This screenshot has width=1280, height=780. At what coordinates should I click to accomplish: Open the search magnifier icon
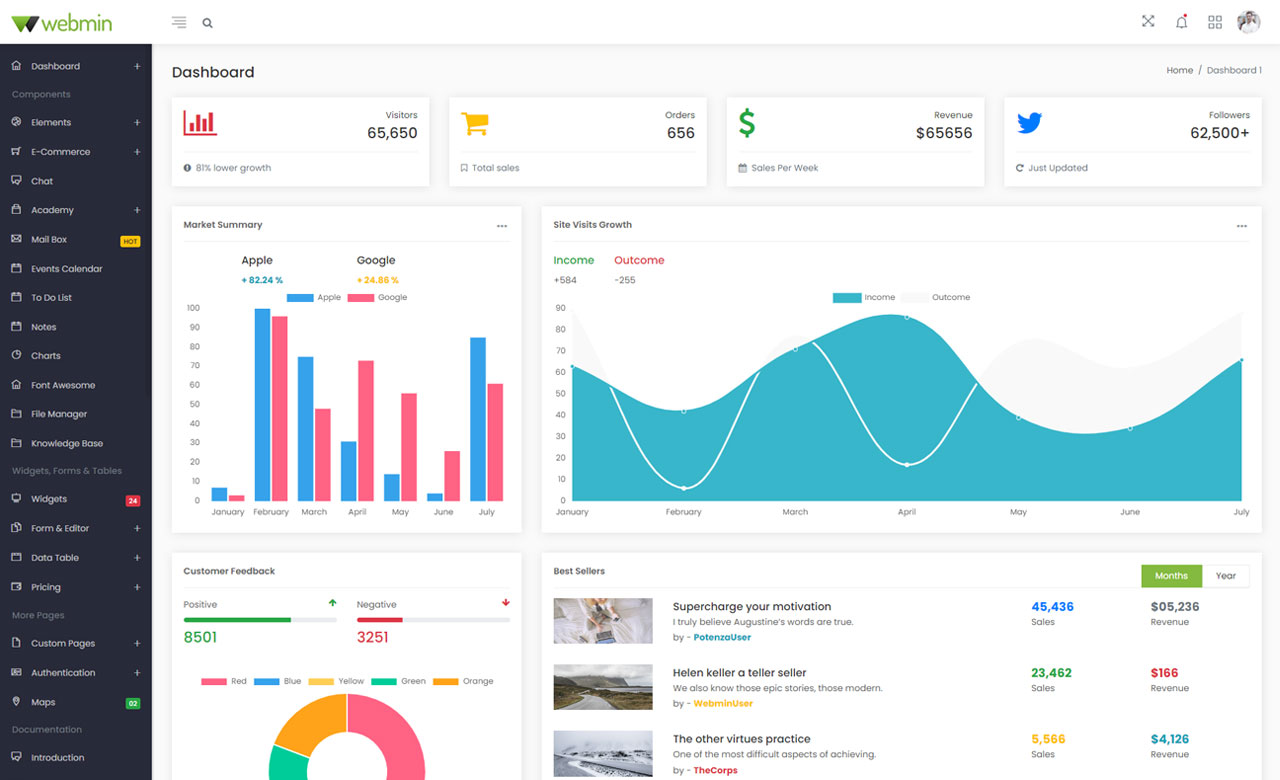[208, 22]
